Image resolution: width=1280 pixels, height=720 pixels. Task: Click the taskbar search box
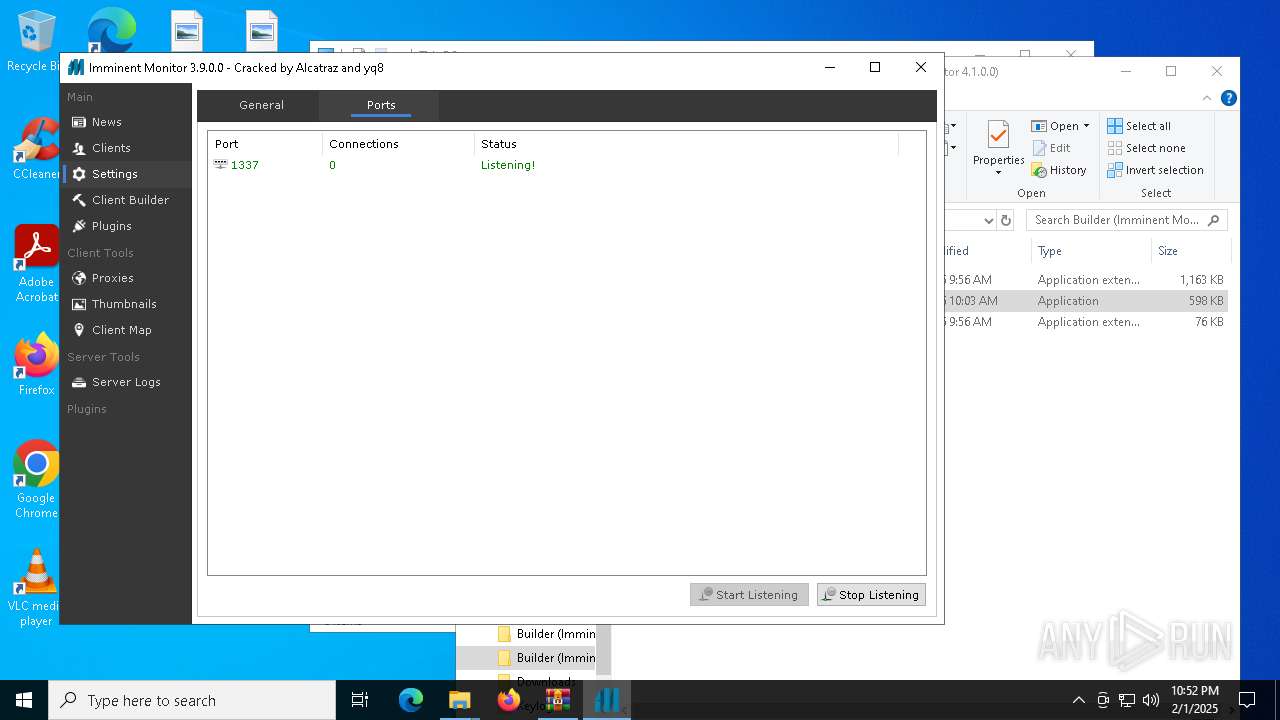192,700
